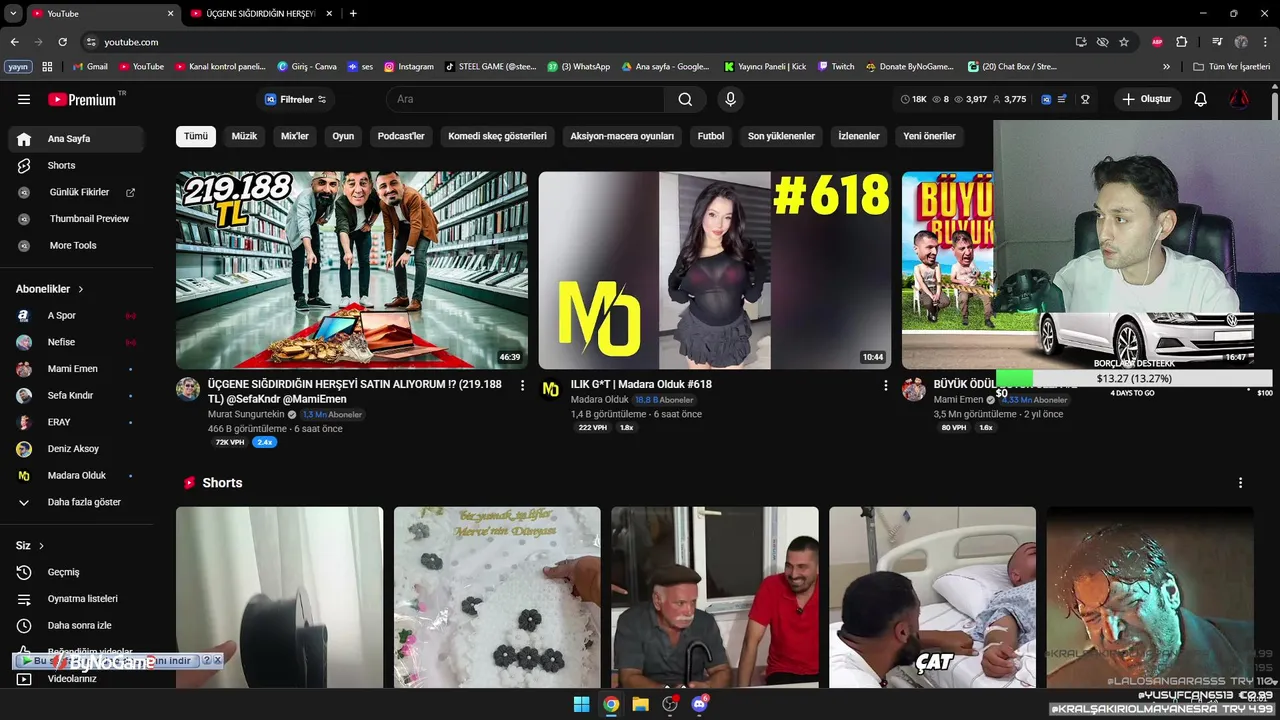Open Oynatma listeleri playlists
Screen dimensions: 1280x720
click(76, 598)
